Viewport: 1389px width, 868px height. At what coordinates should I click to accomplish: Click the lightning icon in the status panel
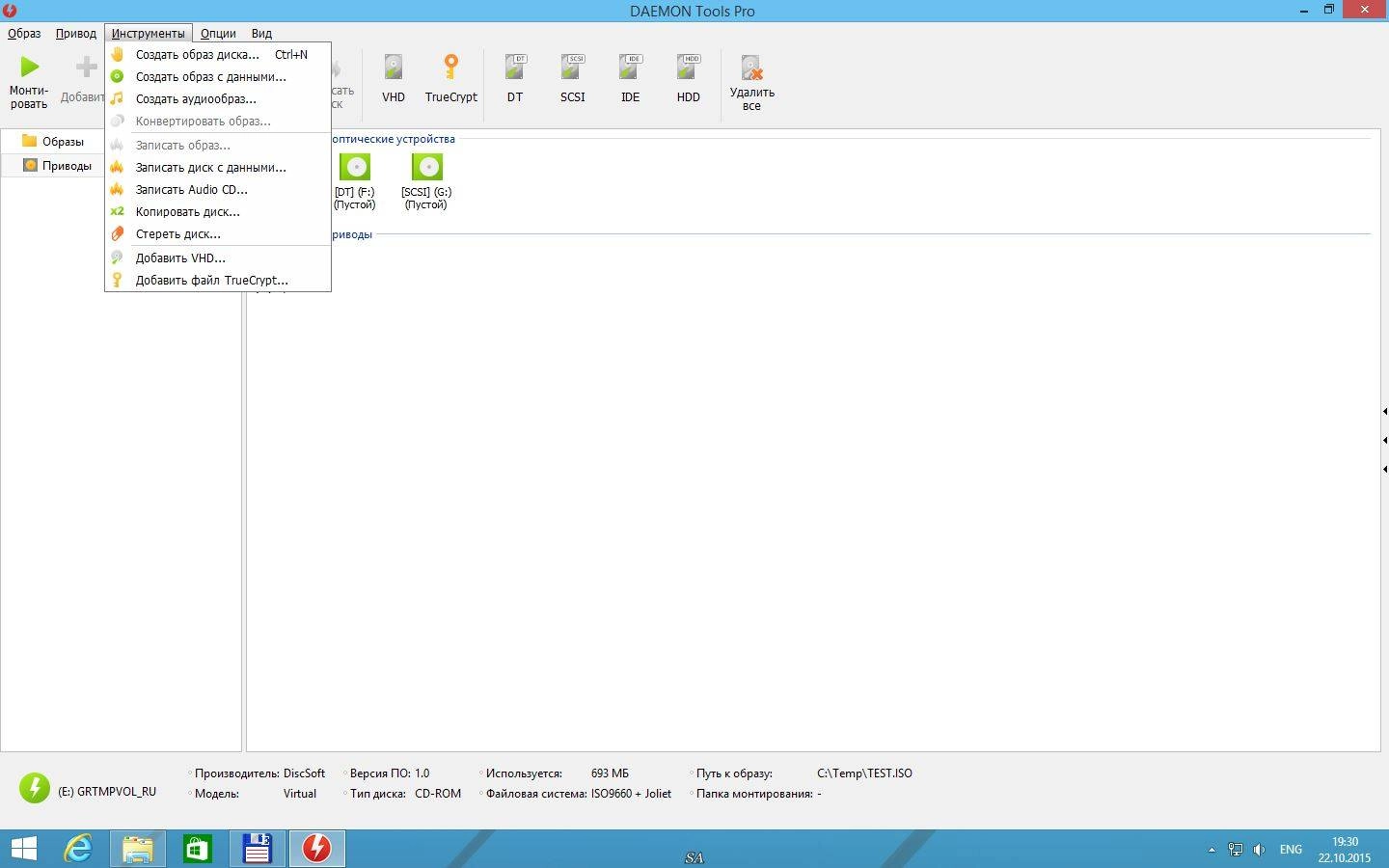tap(35, 788)
